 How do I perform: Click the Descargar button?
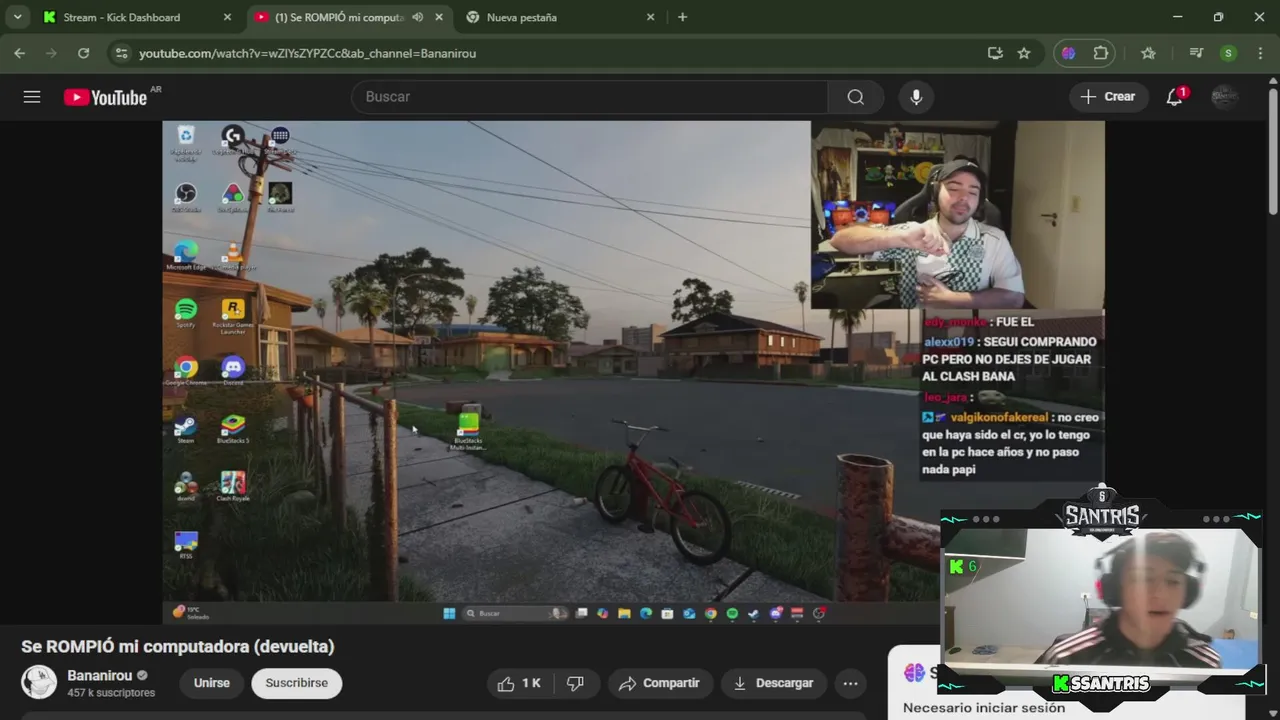(774, 683)
